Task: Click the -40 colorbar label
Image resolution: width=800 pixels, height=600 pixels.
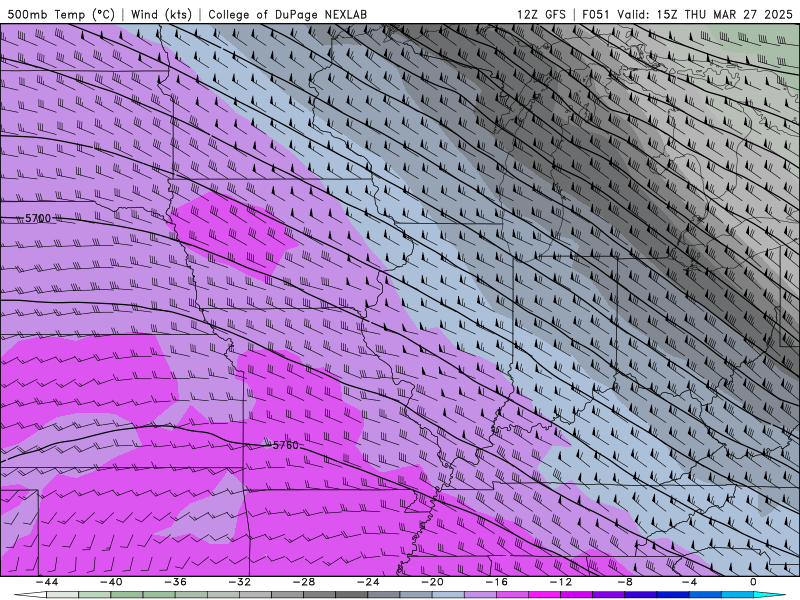Action: tap(111, 582)
